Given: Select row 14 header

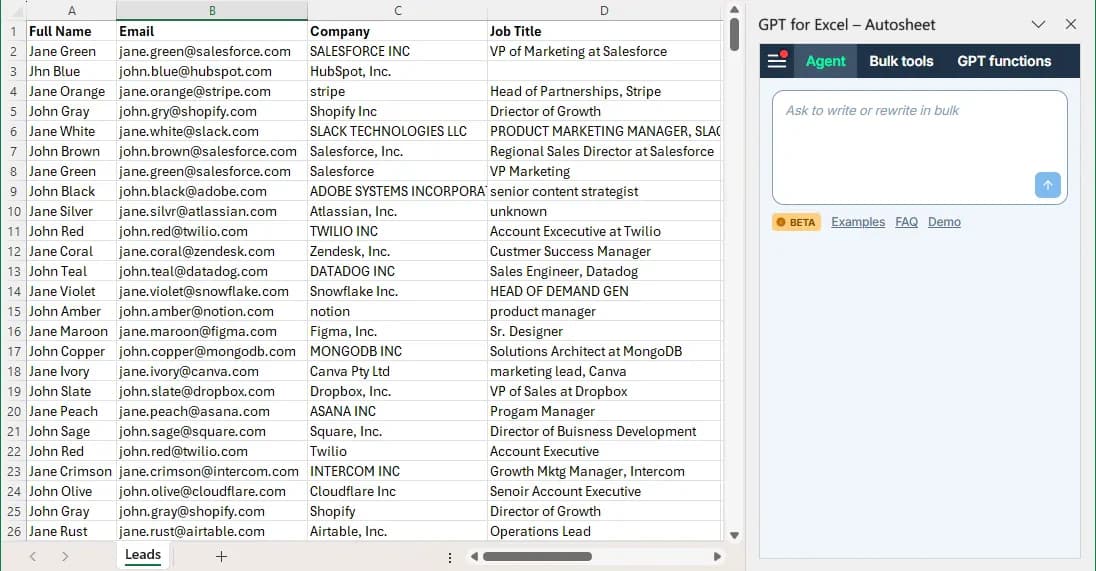Looking at the screenshot, I should pos(13,291).
